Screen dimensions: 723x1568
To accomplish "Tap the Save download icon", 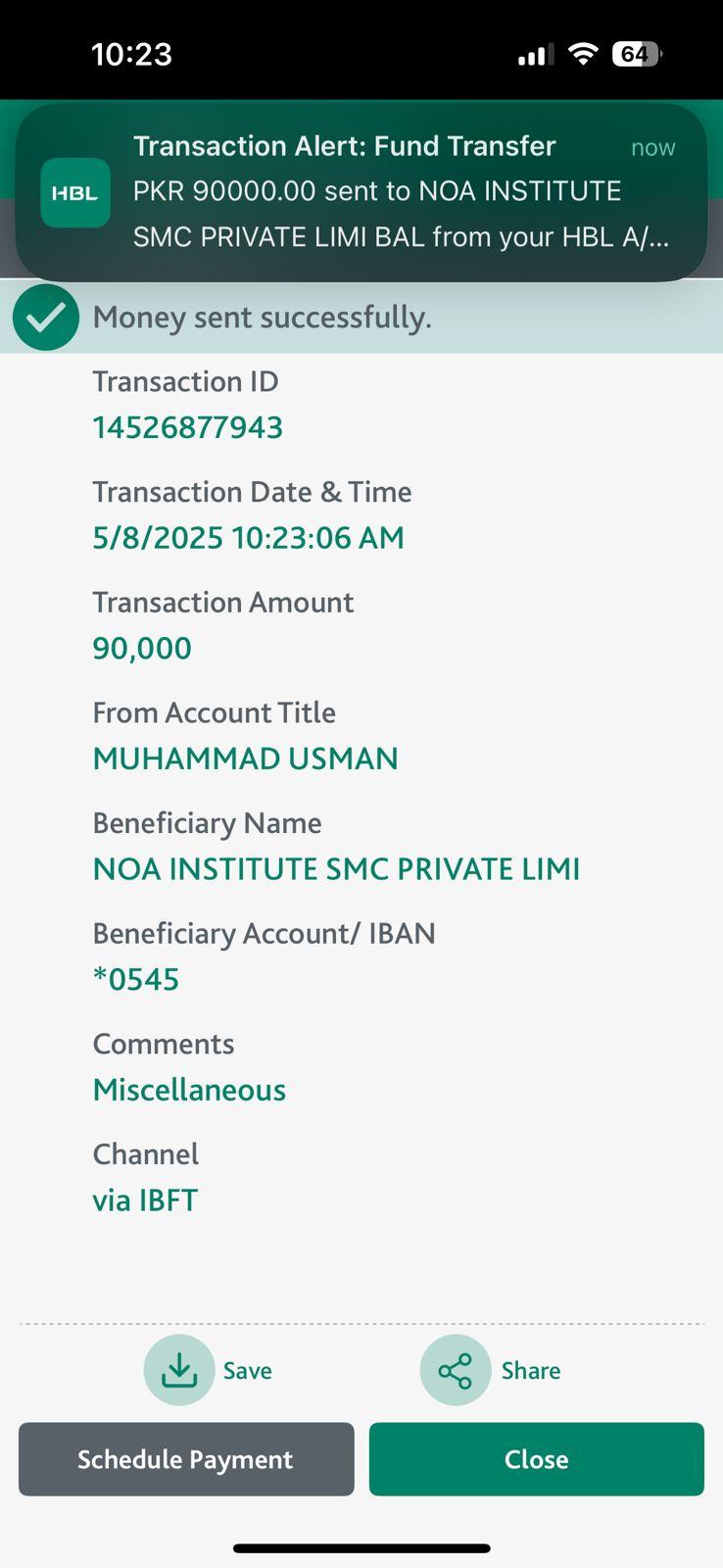I will point(178,1369).
